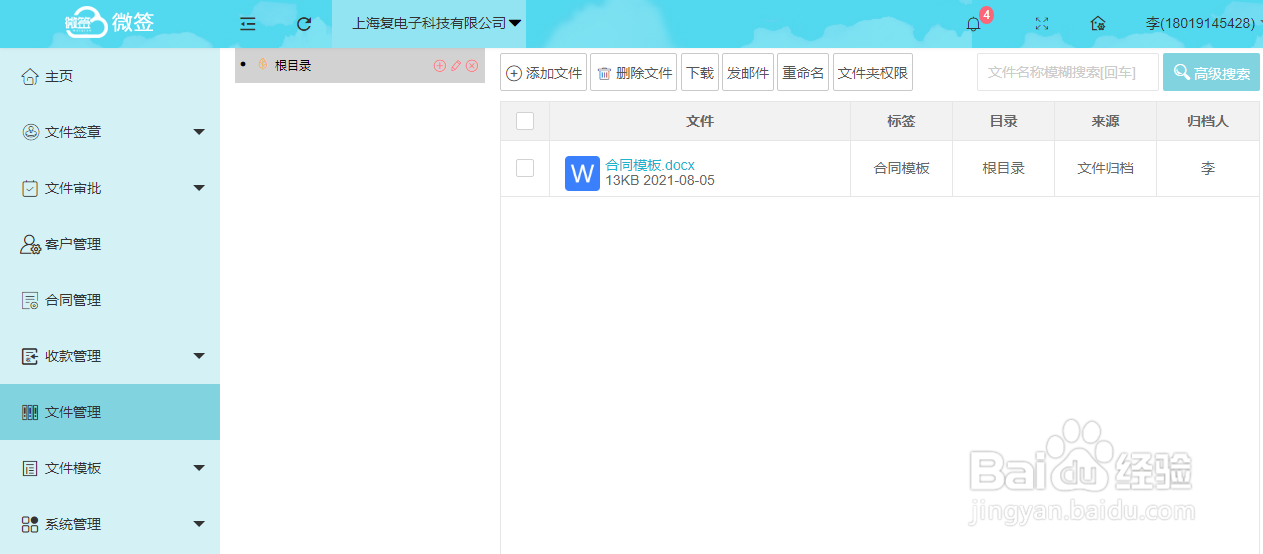Viewport: 1263px width, 554px height.
Task: Open the 合同模板.docx file link
Action: tap(650, 165)
